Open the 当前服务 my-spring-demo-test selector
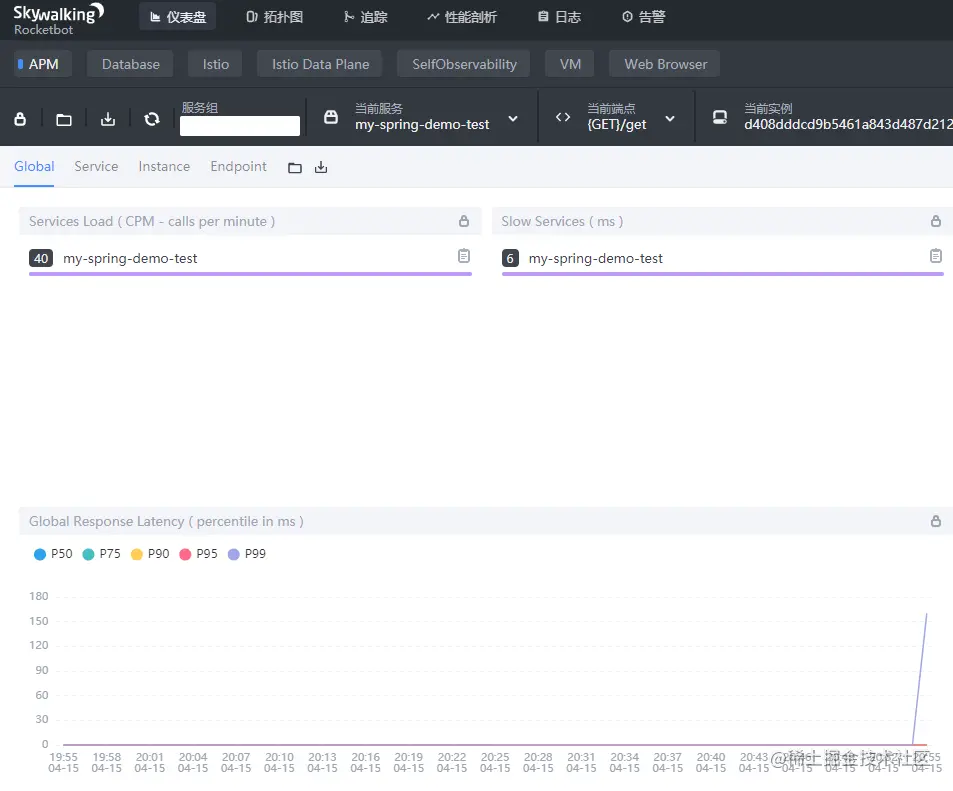Image resolution: width=953 pixels, height=791 pixels. (422, 117)
